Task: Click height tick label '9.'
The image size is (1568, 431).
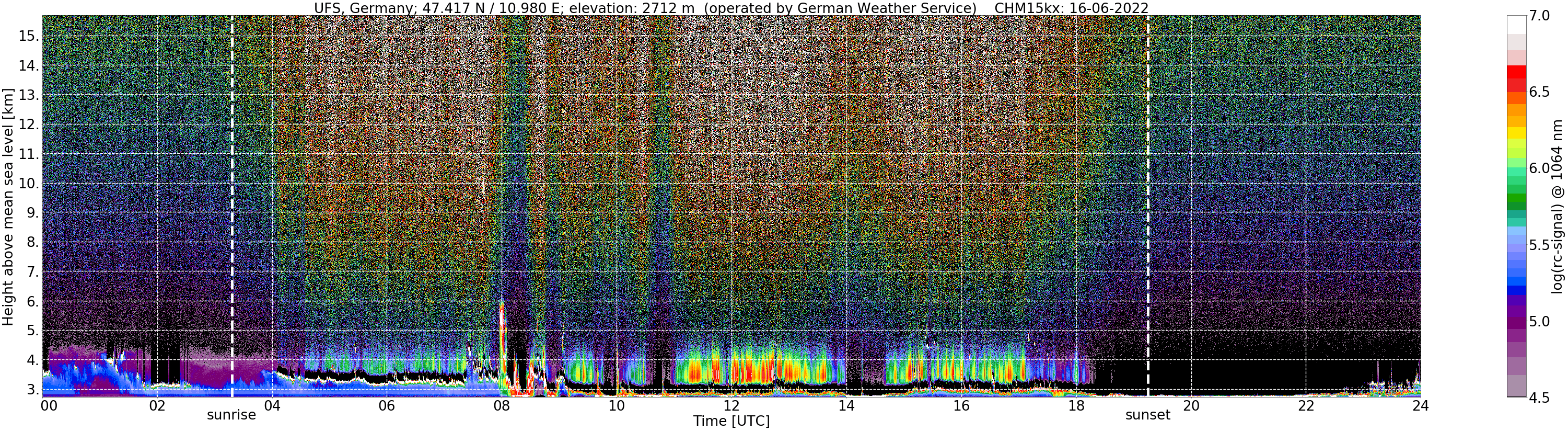Action: (32, 213)
